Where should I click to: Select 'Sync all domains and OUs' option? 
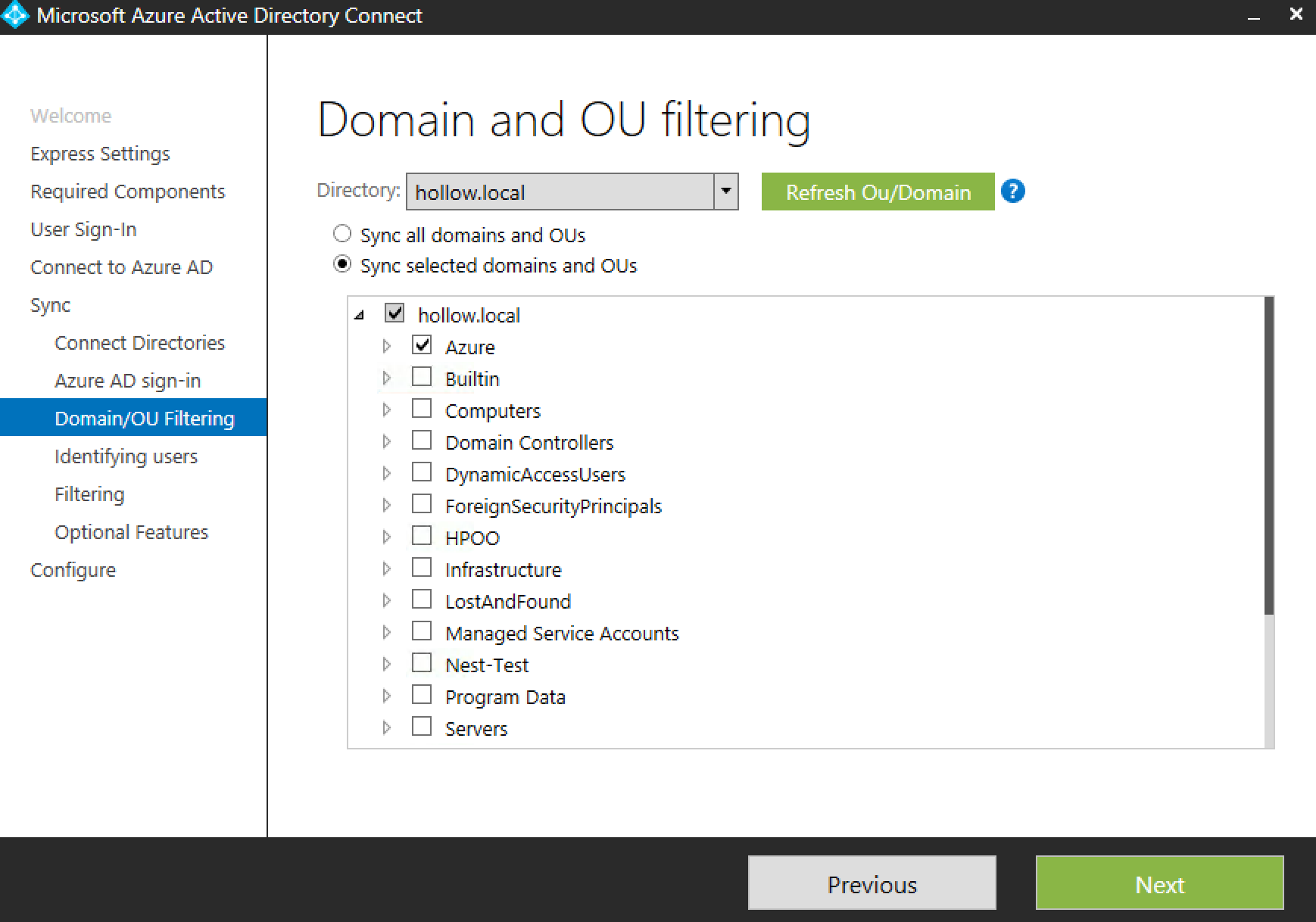tap(342, 234)
